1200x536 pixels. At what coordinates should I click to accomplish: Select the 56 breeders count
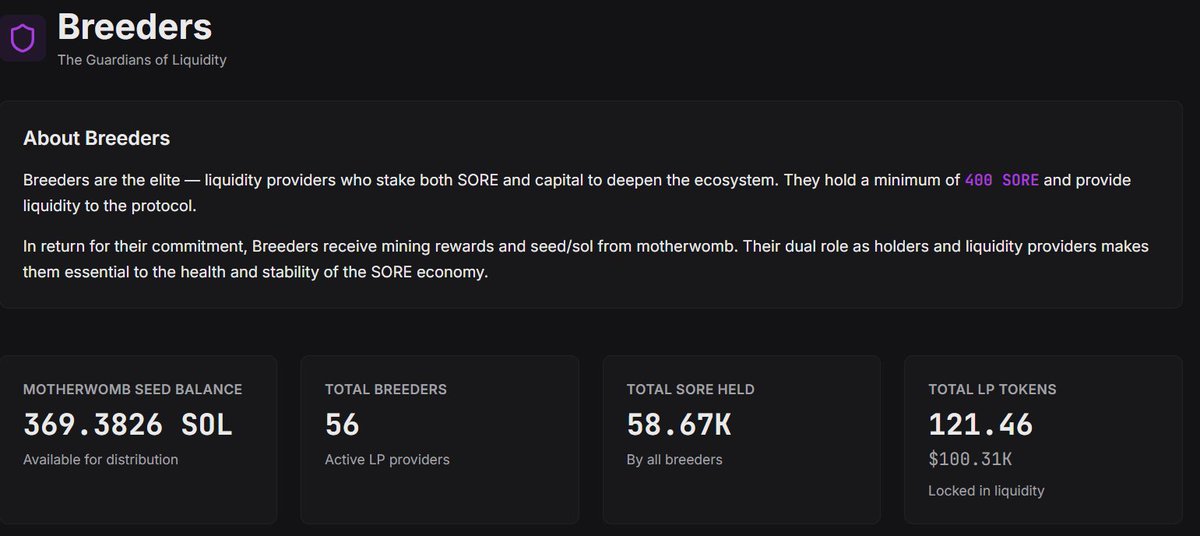point(342,425)
